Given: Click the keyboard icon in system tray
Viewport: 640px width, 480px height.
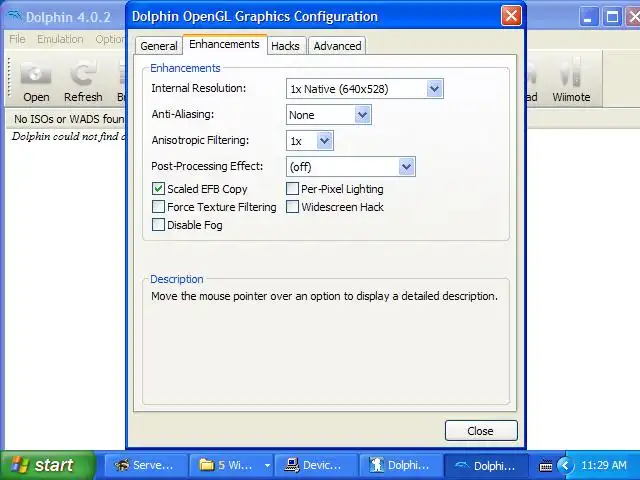Looking at the screenshot, I should click(546, 466).
